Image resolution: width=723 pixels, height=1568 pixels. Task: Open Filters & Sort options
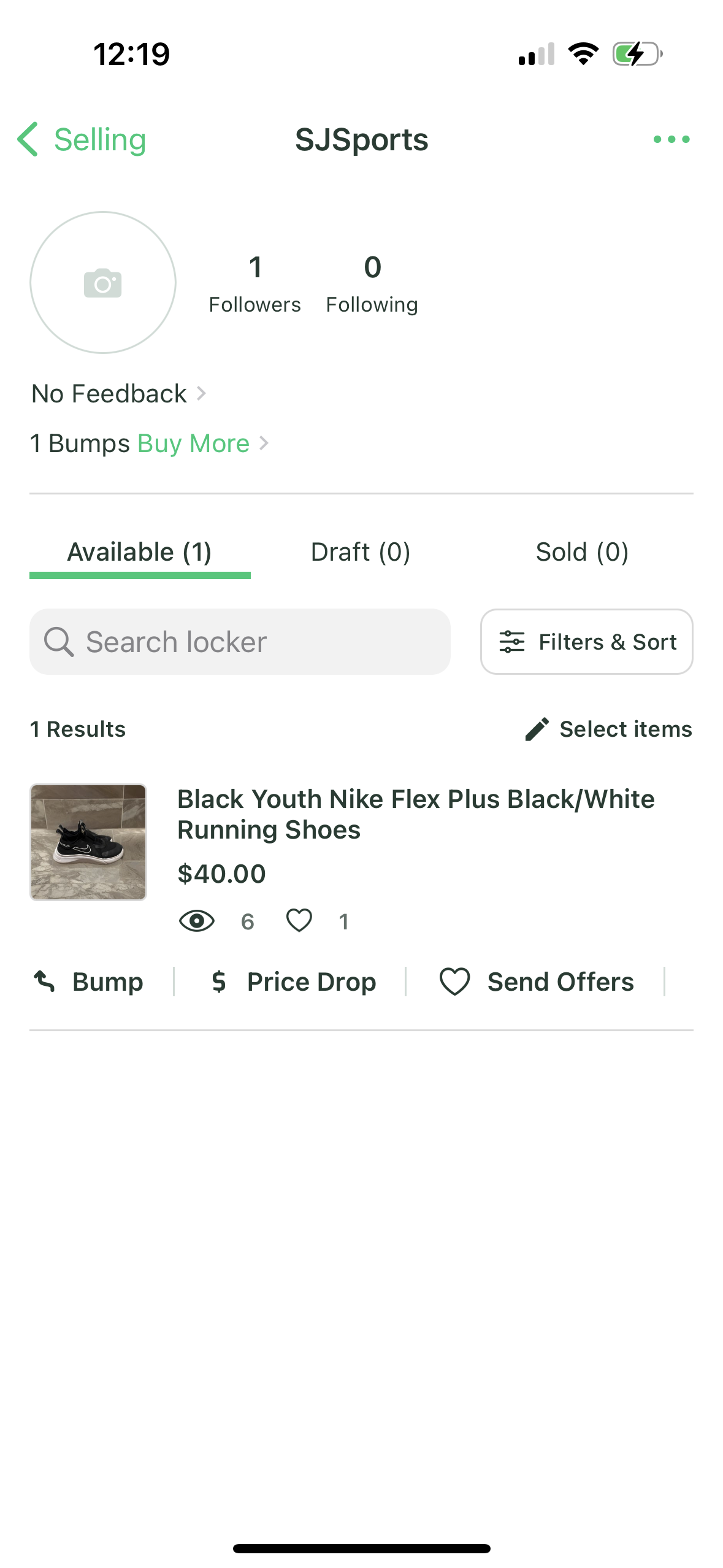pyautogui.click(x=586, y=642)
